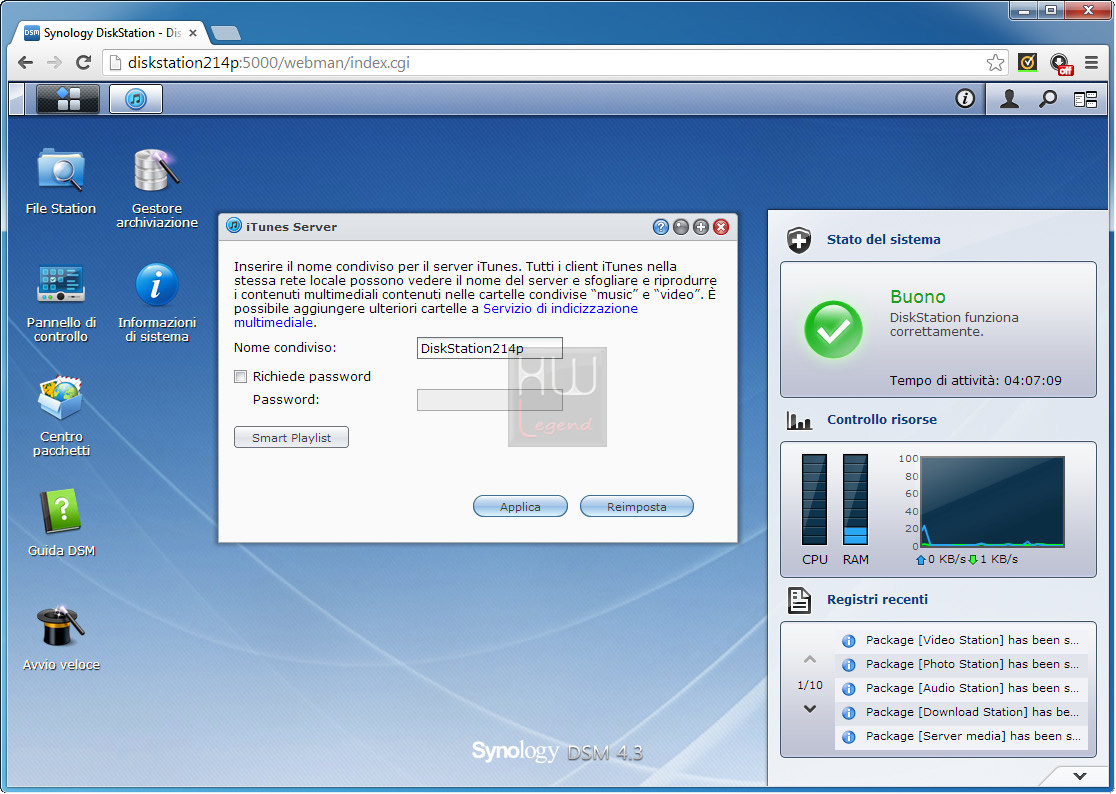
Task: Minimize the iTunes Server window
Action: (681, 227)
